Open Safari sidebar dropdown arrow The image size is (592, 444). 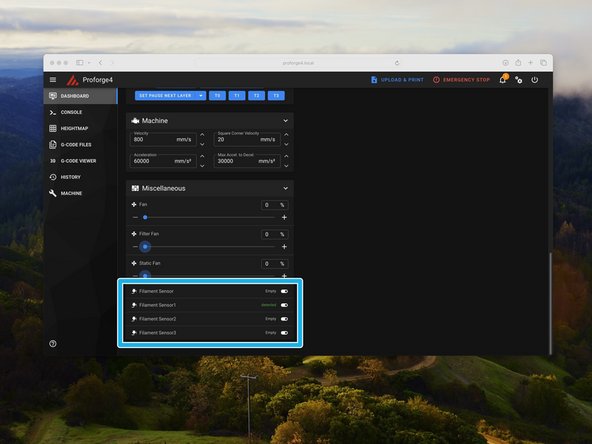click(x=89, y=63)
